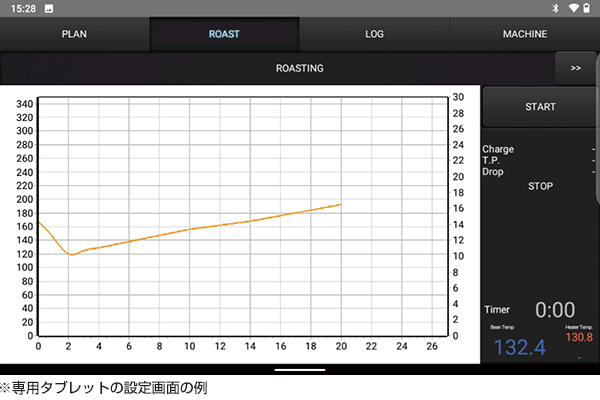Tap the Charge time entry

[499, 149]
